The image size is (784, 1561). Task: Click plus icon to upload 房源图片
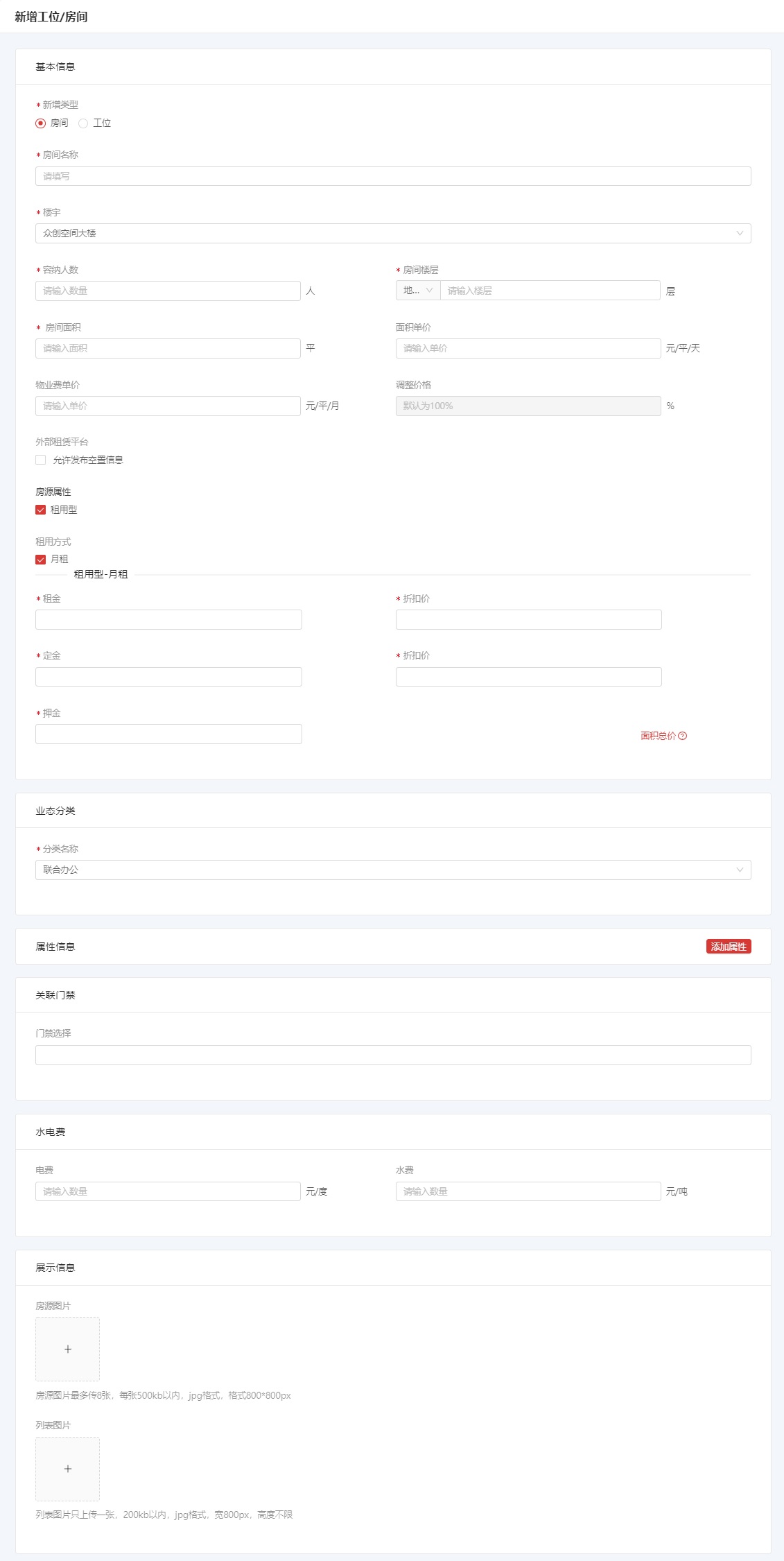point(67,1349)
